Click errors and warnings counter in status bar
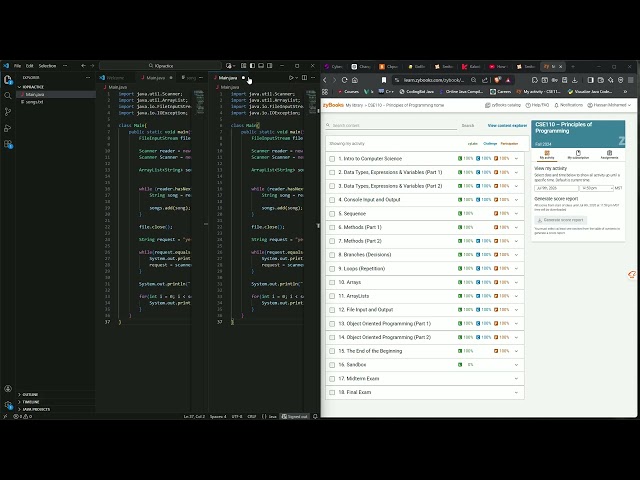The width and height of the screenshot is (640, 480). [x=23, y=416]
